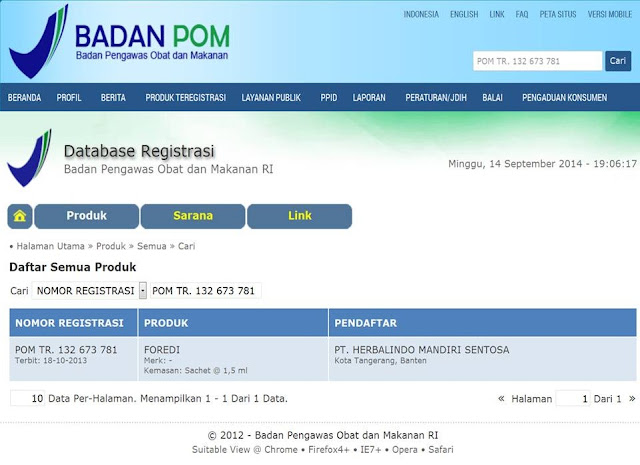The image size is (640, 465).
Task: Focus the registration number search input
Action: (x=206, y=291)
